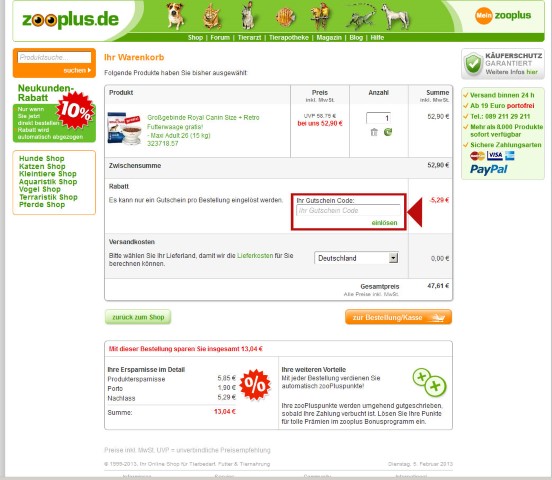The image size is (552, 480).
Task: Open the Forum menu item
Action: click(220, 38)
